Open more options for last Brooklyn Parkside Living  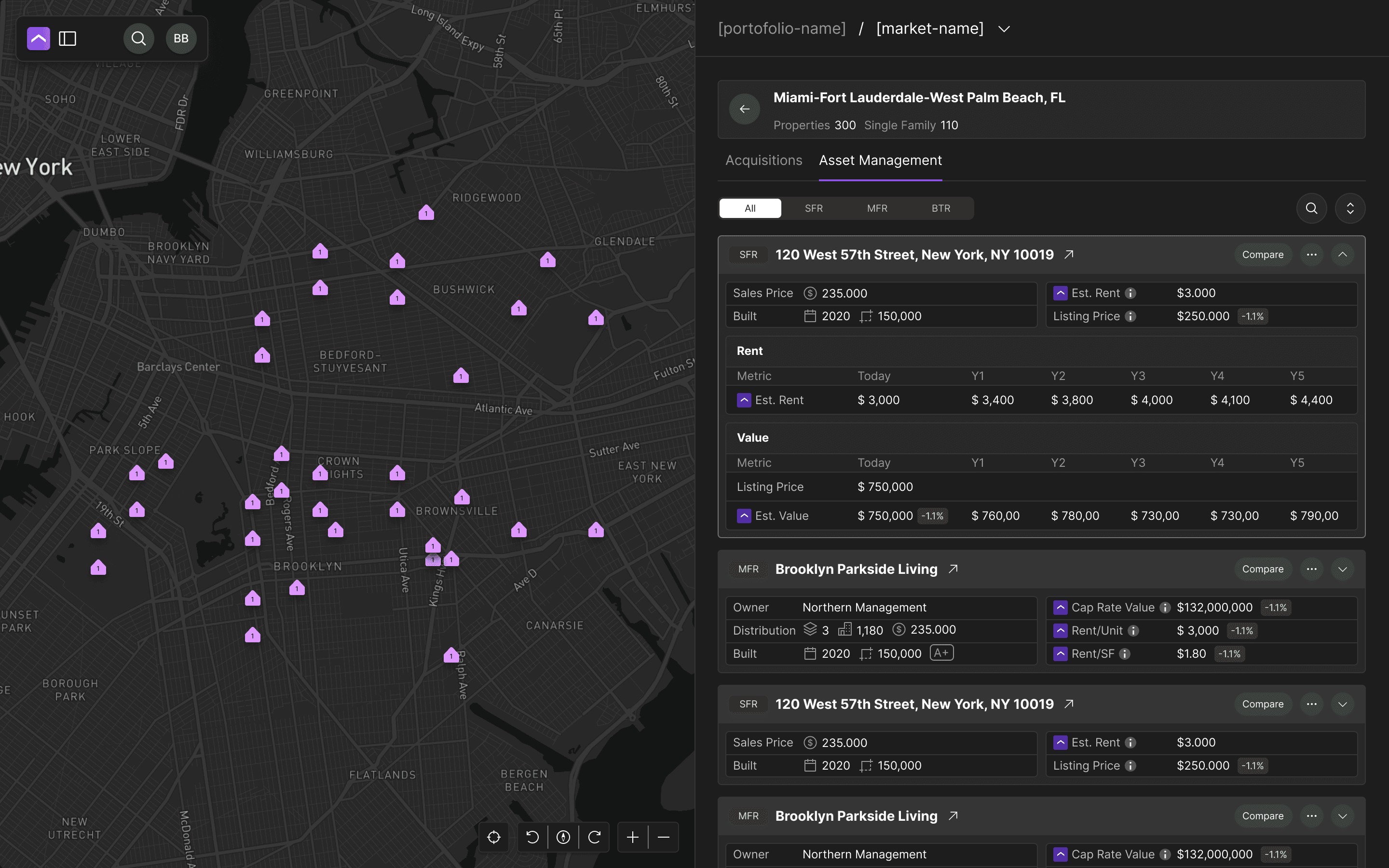point(1311,816)
